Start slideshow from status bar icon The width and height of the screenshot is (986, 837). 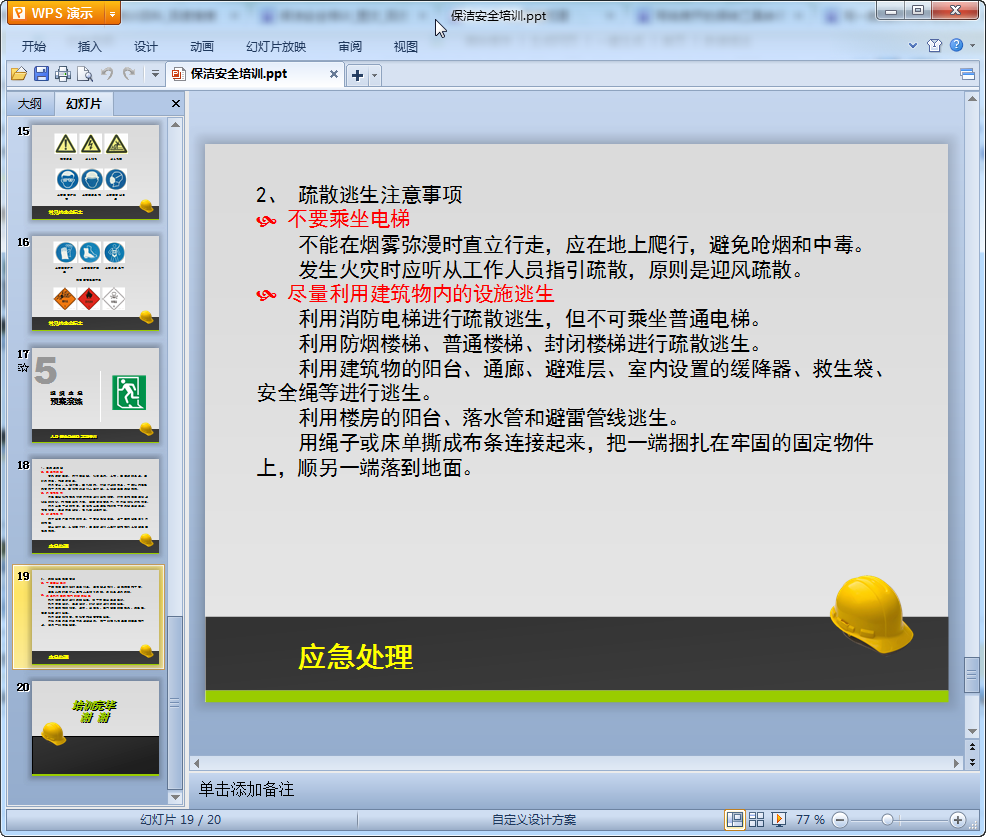[x=778, y=819]
